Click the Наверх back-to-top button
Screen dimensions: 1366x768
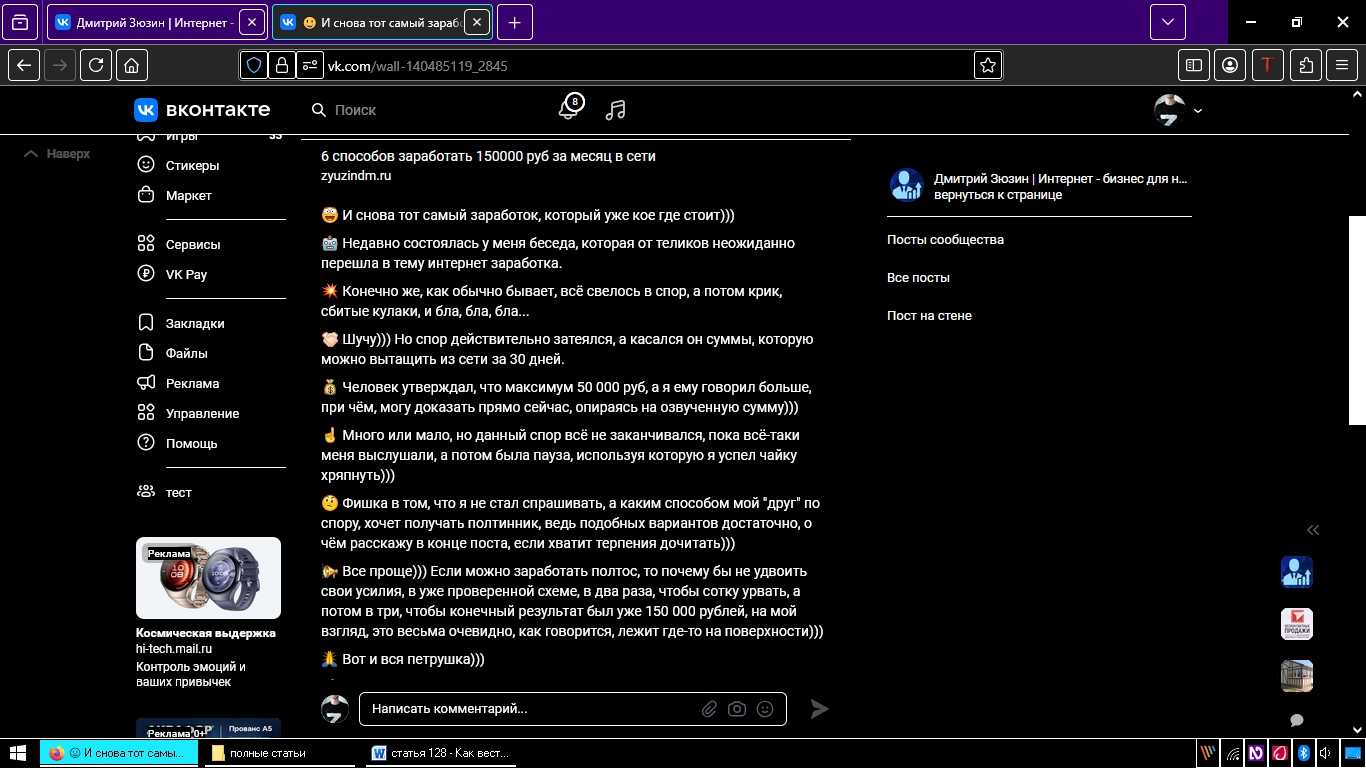pos(57,154)
